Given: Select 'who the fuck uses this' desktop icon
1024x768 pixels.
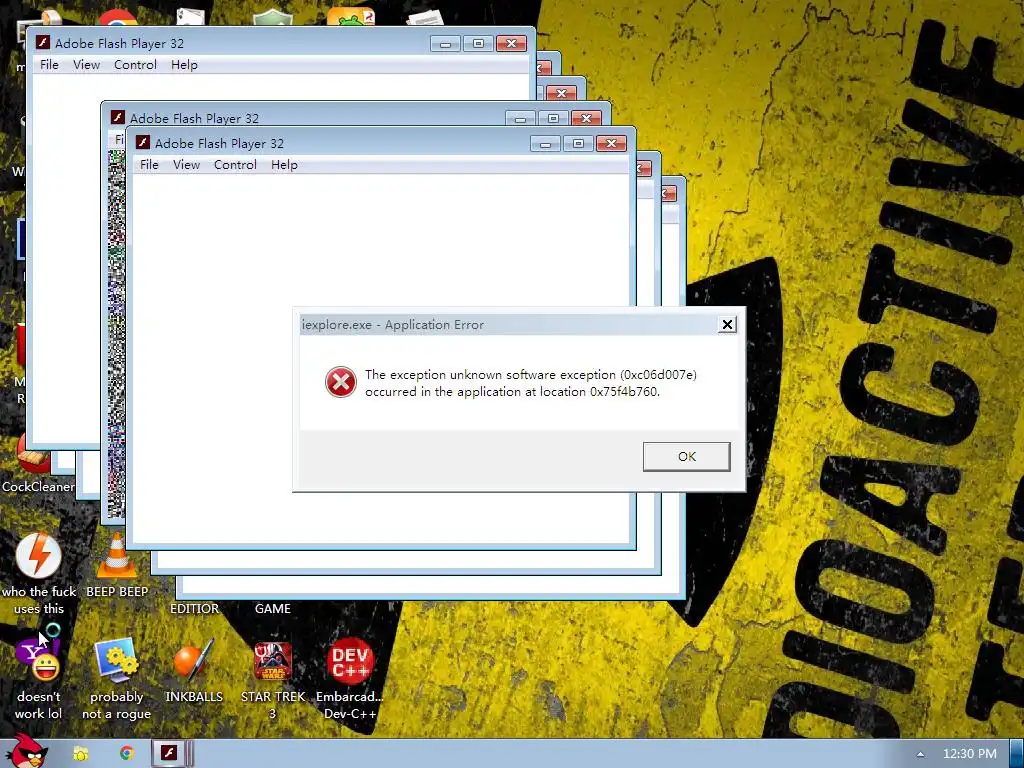Looking at the screenshot, I should [x=39, y=556].
